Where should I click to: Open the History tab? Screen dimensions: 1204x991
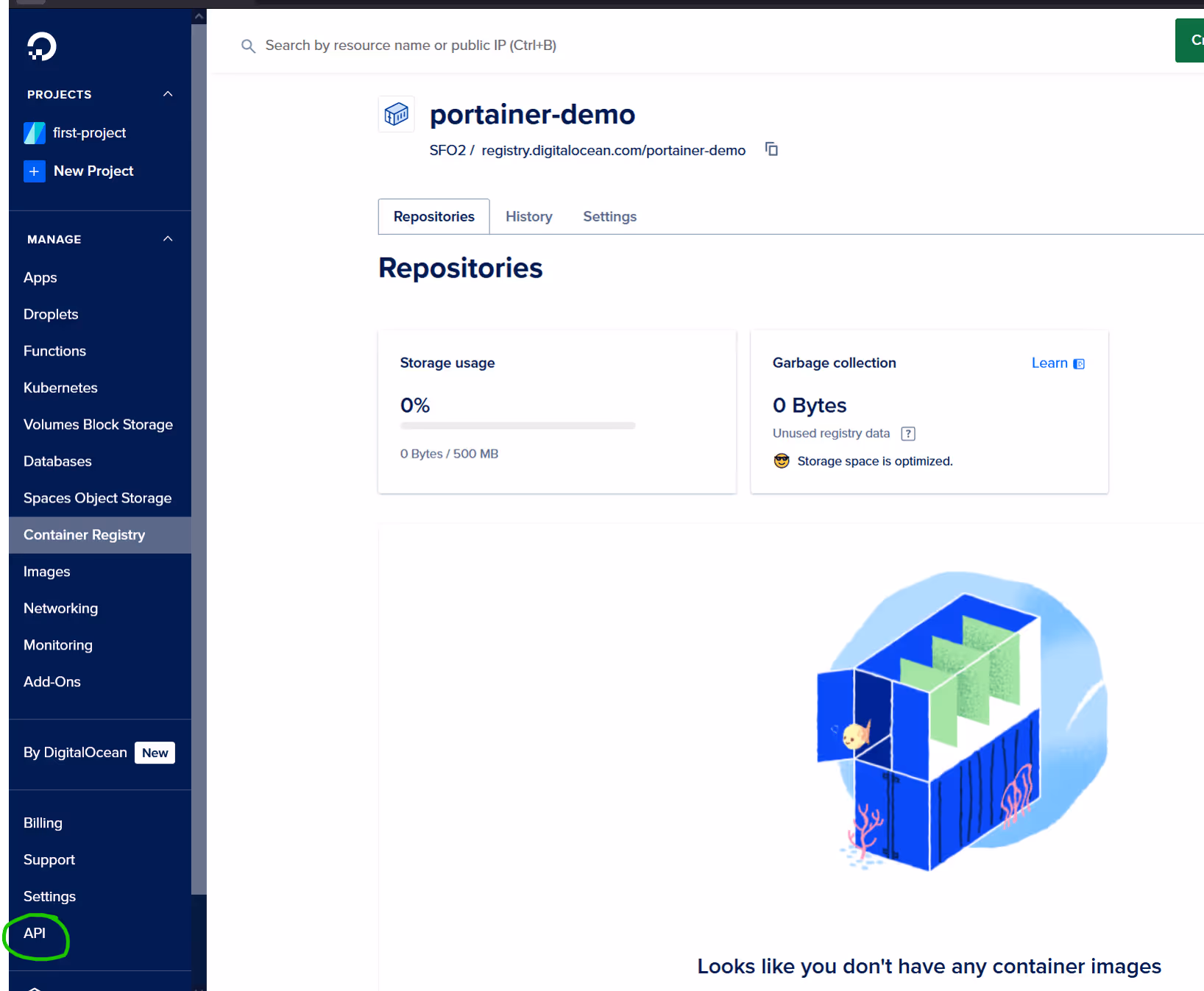tap(529, 216)
